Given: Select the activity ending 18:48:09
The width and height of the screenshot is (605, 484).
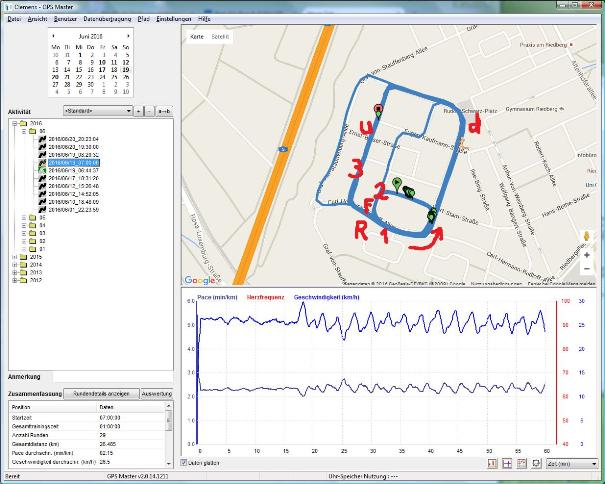Looking at the screenshot, I should [73, 202].
